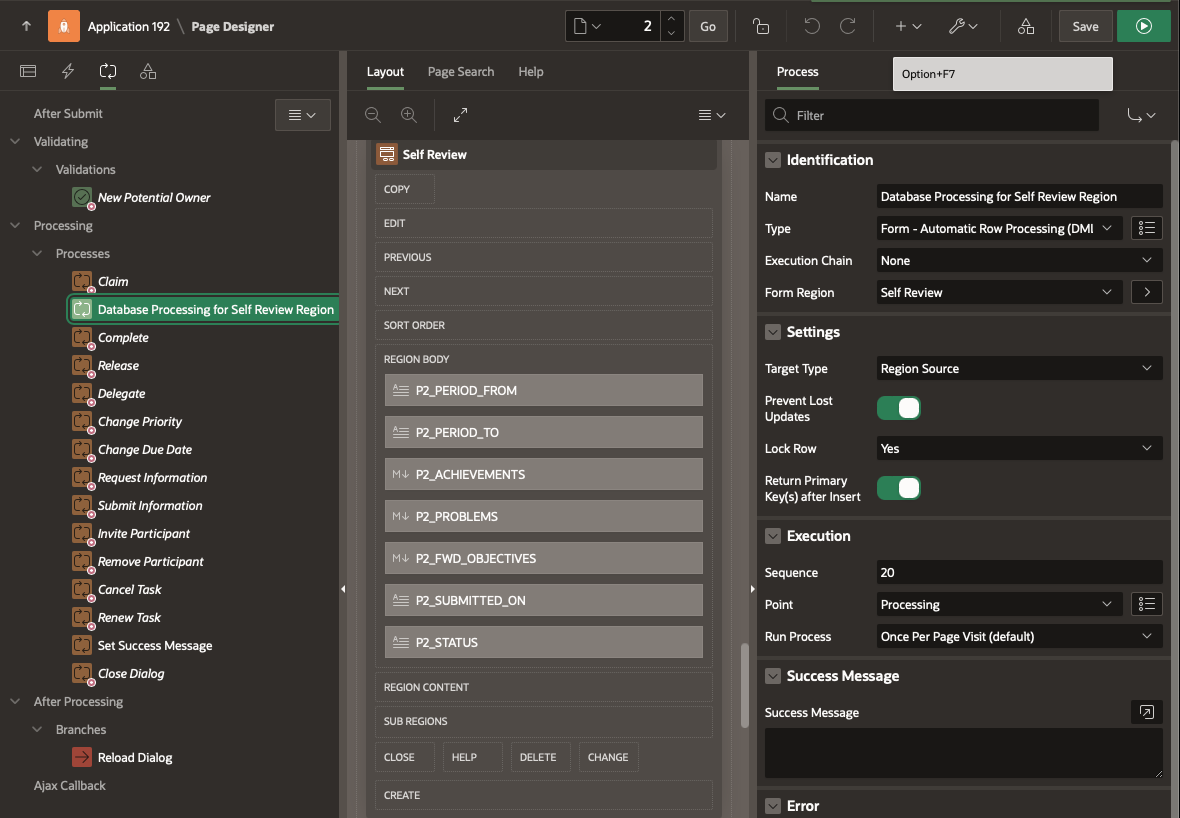Expand the layout pane to full size
Screen dimensions: 1180x818
click(x=460, y=115)
